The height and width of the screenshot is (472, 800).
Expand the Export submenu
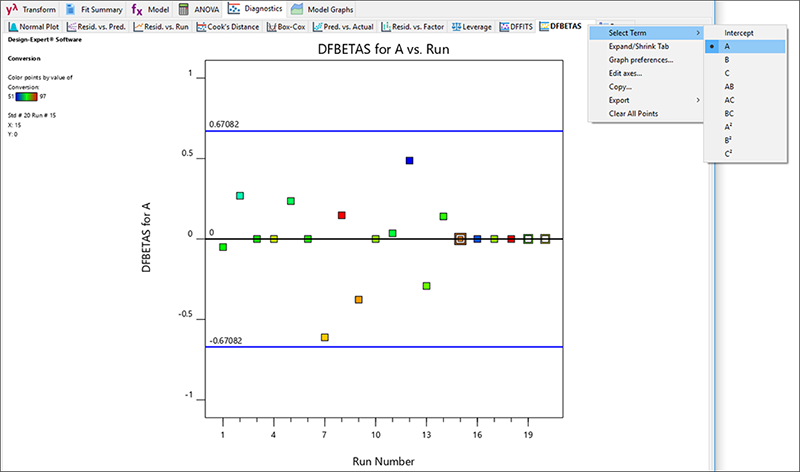click(x=650, y=100)
